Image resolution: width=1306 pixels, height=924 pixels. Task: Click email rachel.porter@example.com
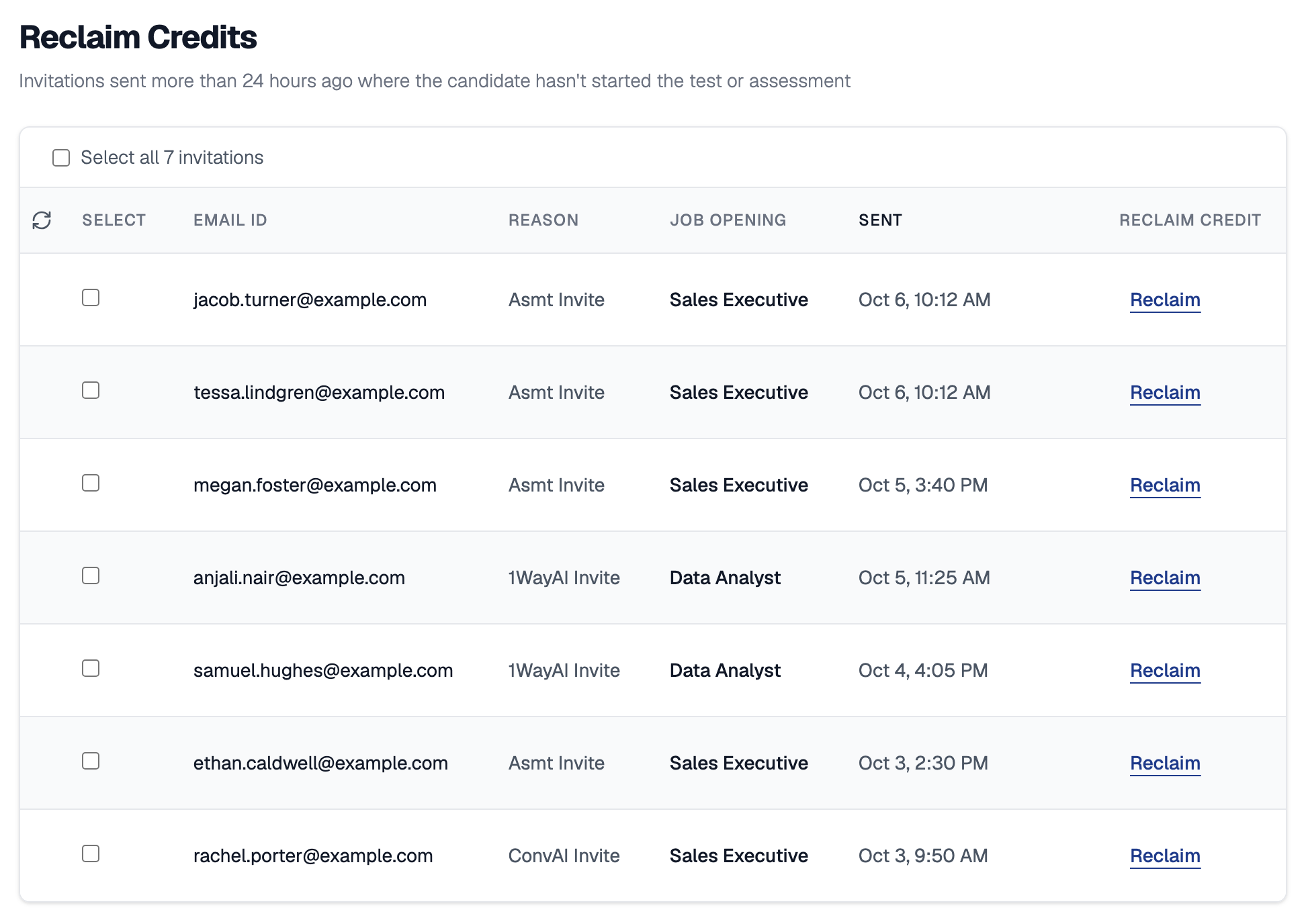point(313,856)
